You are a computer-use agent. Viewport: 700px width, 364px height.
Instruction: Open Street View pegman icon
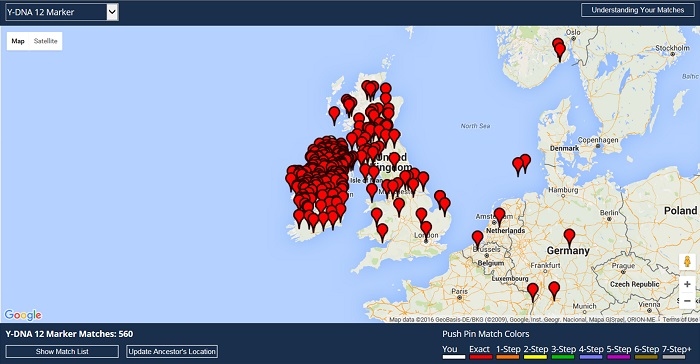pos(687,262)
